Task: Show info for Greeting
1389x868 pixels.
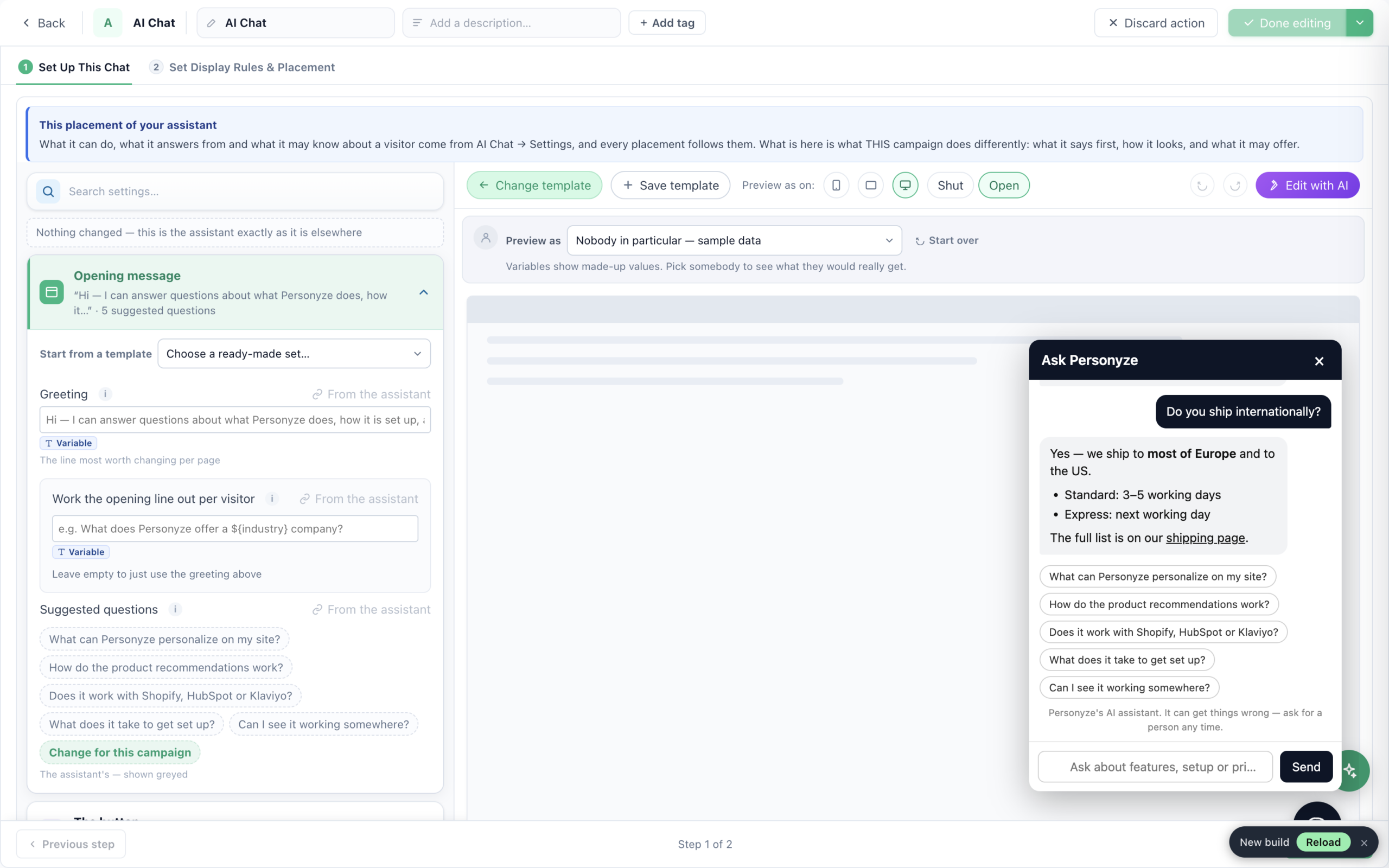Action: point(105,394)
